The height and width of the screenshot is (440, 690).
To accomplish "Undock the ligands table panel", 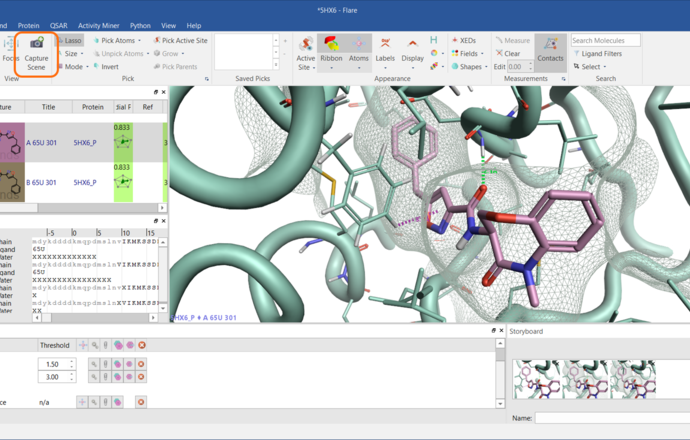I will tap(156, 92).
